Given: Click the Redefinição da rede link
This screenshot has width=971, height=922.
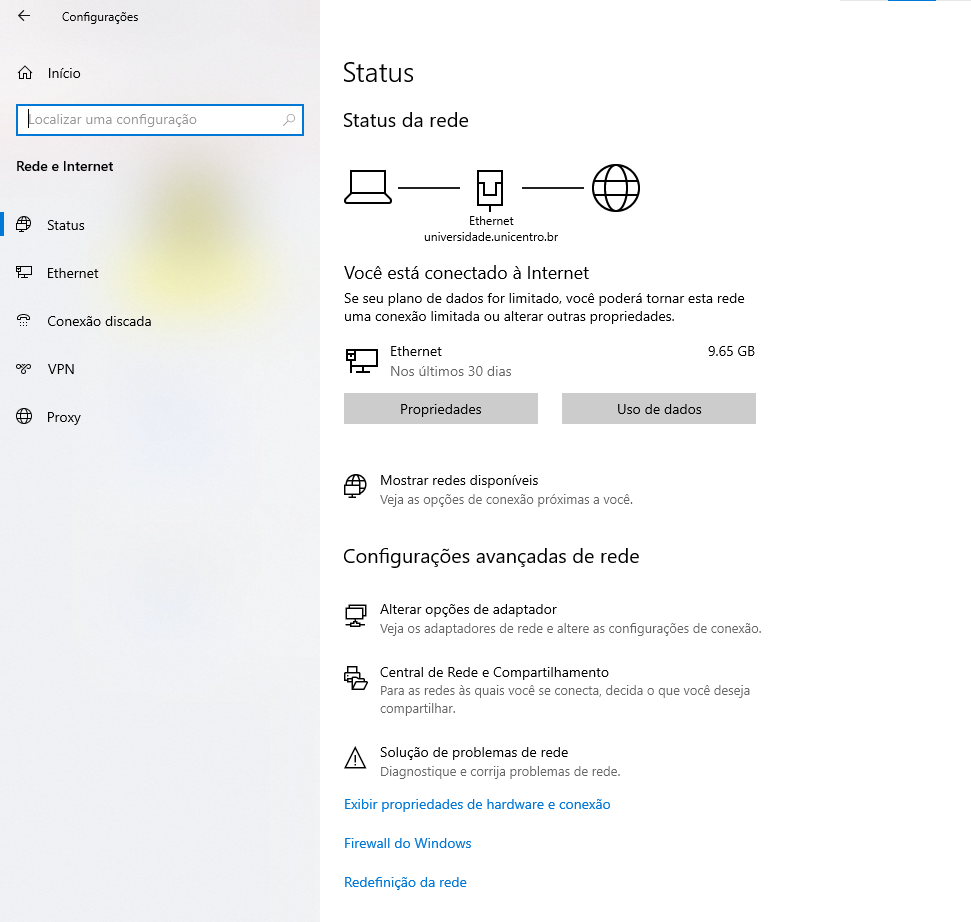Looking at the screenshot, I should click(x=405, y=882).
